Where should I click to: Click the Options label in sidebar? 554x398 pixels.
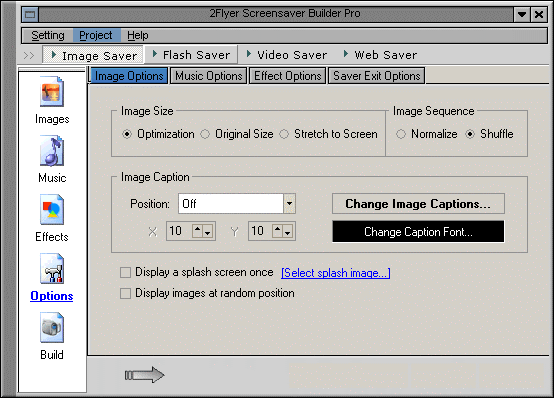pos(52,296)
